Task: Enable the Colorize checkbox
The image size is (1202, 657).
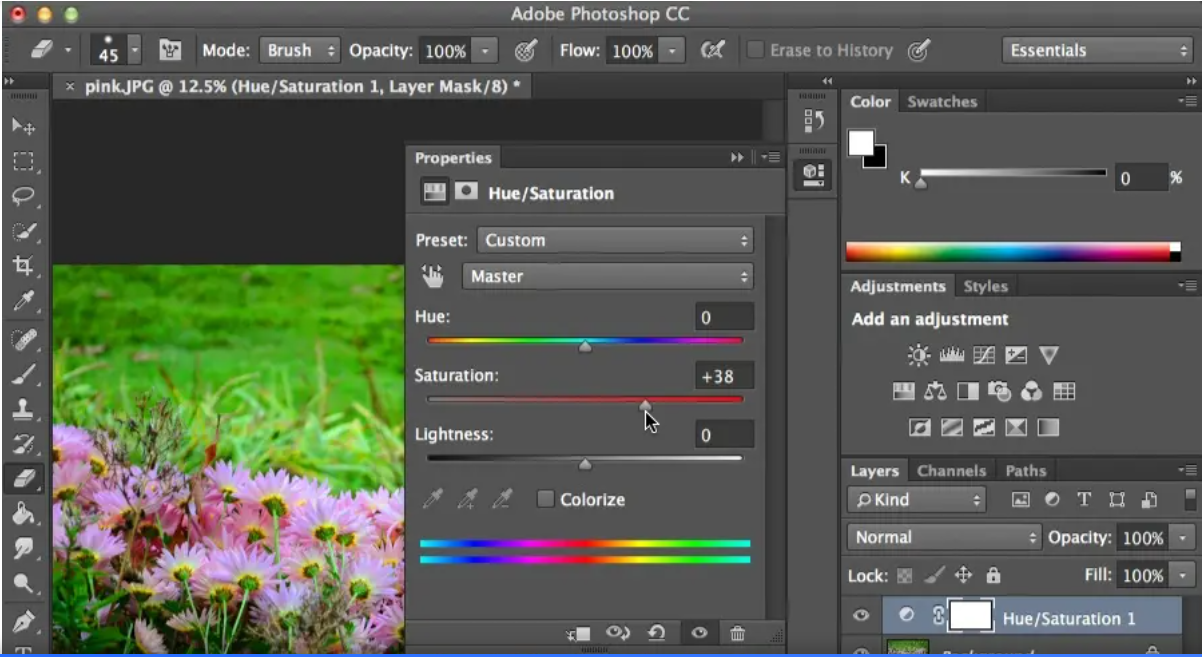Action: (x=545, y=499)
